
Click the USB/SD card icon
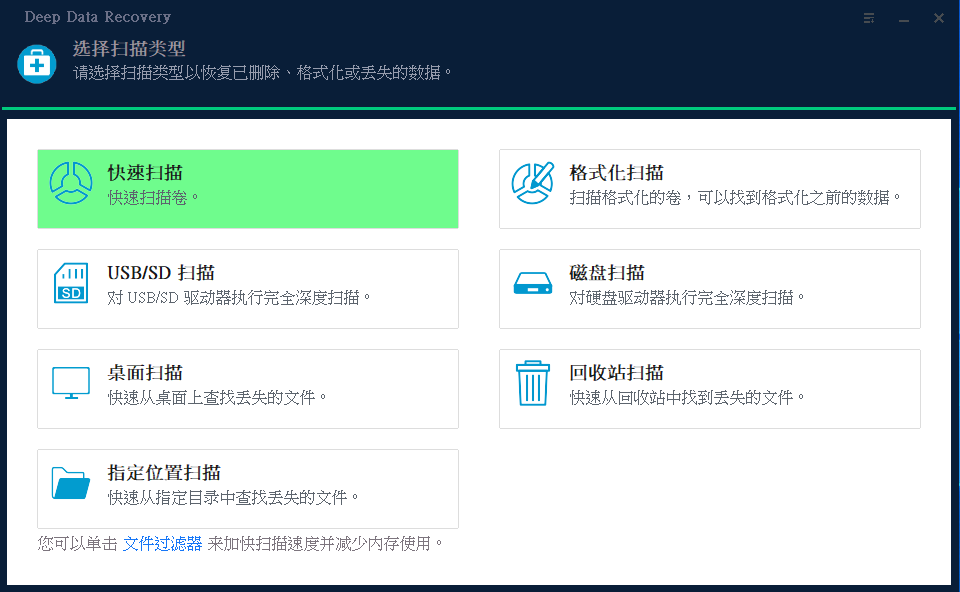point(71,283)
